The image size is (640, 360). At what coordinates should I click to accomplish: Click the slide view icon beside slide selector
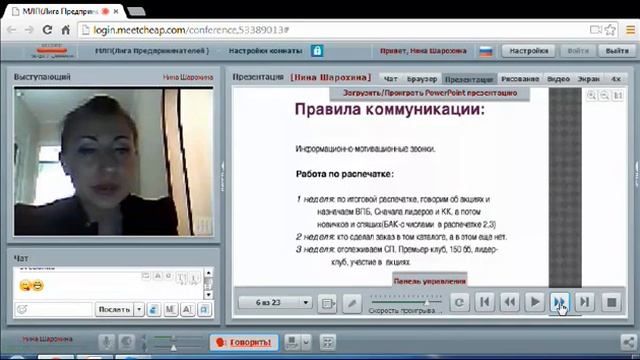pos(327,303)
